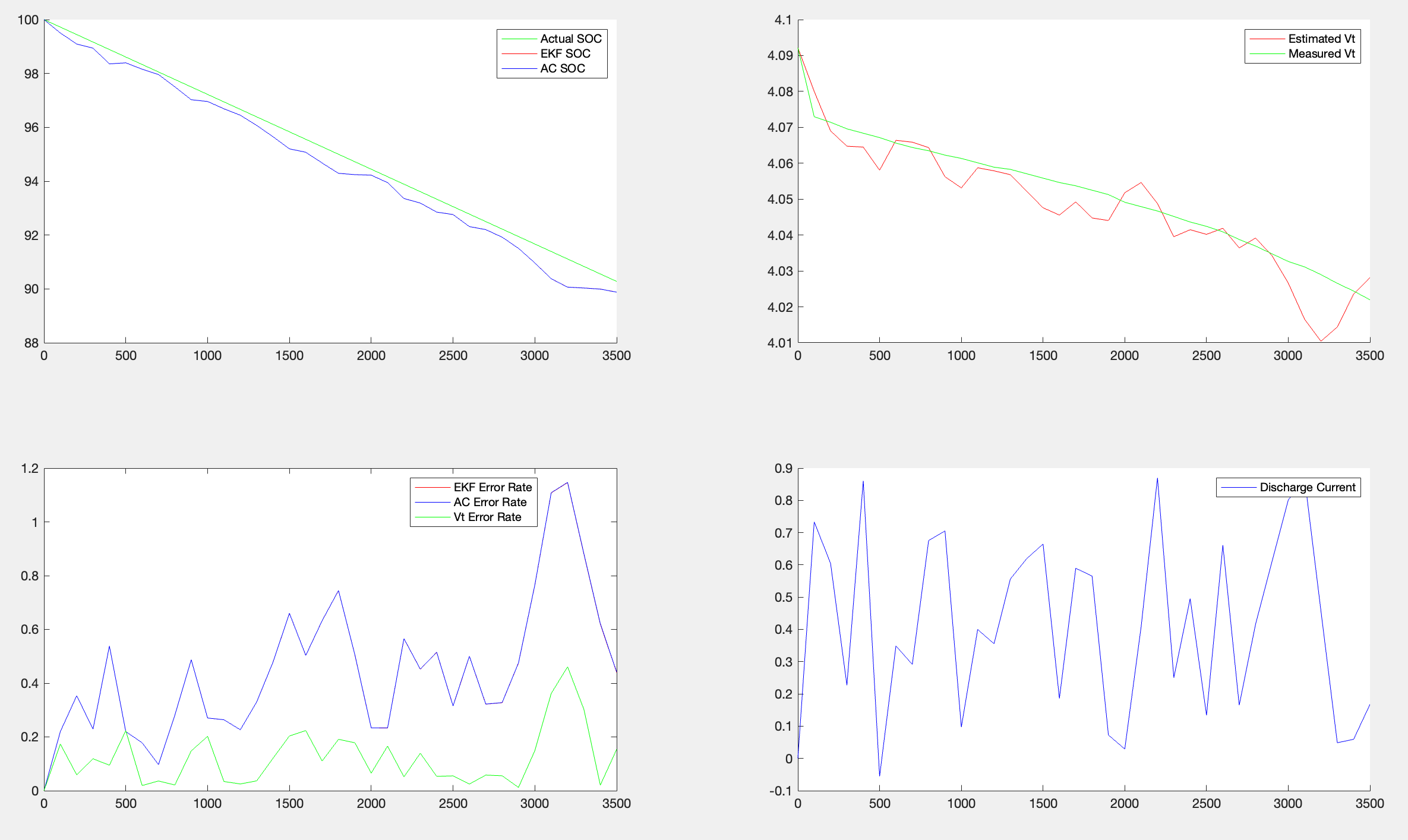This screenshot has width=1408, height=840.
Task: Click the 88 tick label on SOC plot
Action: [x=31, y=343]
